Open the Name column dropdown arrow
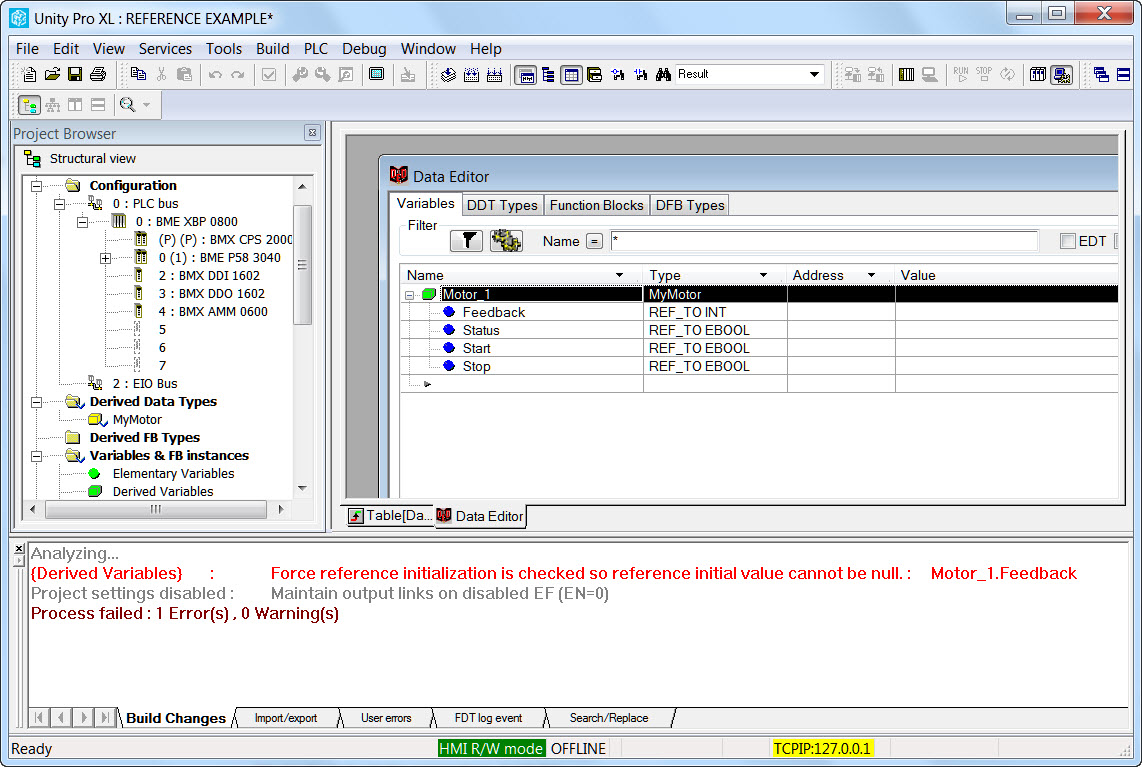 [x=619, y=275]
